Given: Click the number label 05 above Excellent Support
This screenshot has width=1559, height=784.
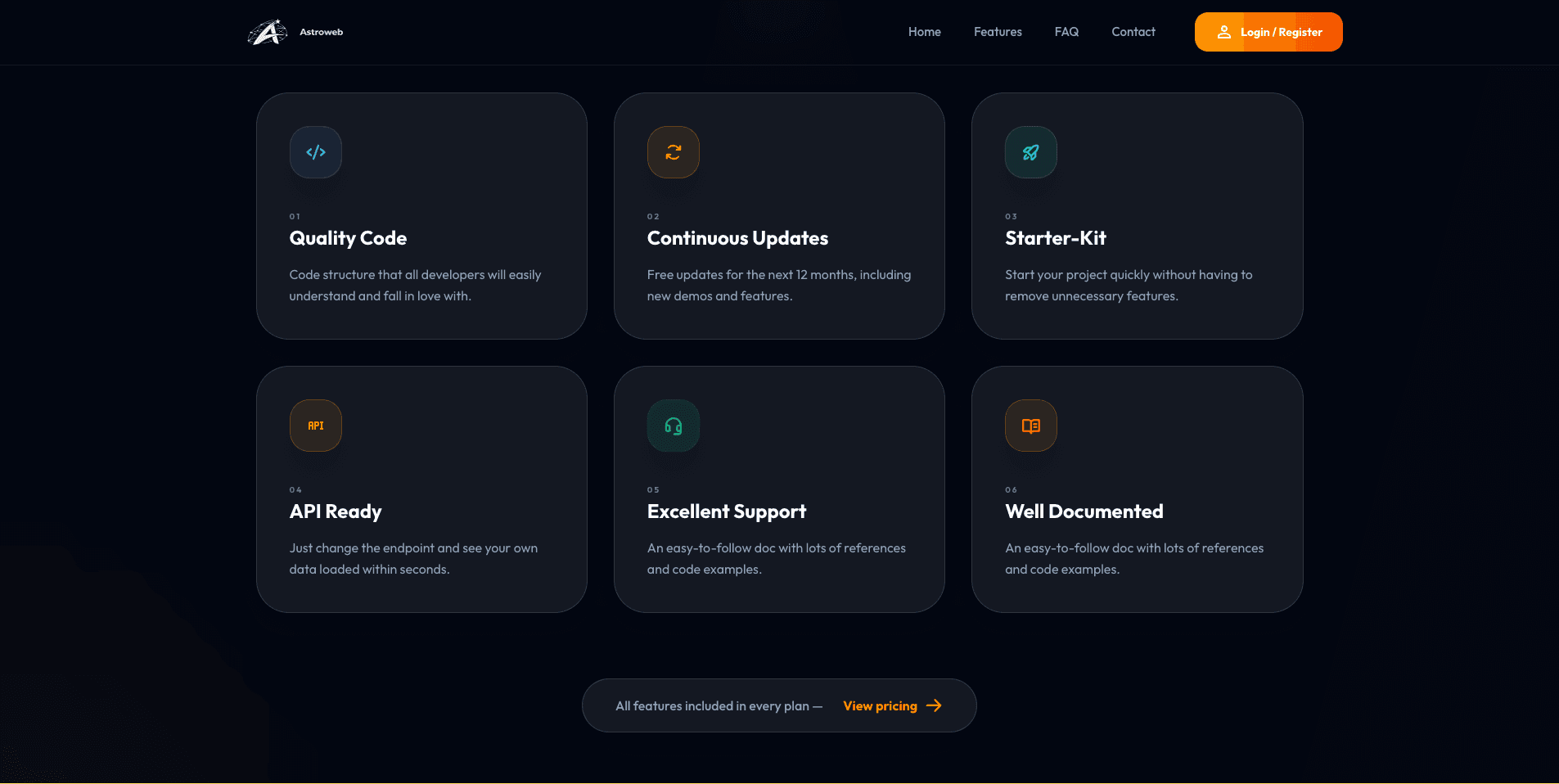Looking at the screenshot, I should tap(653, 490).
